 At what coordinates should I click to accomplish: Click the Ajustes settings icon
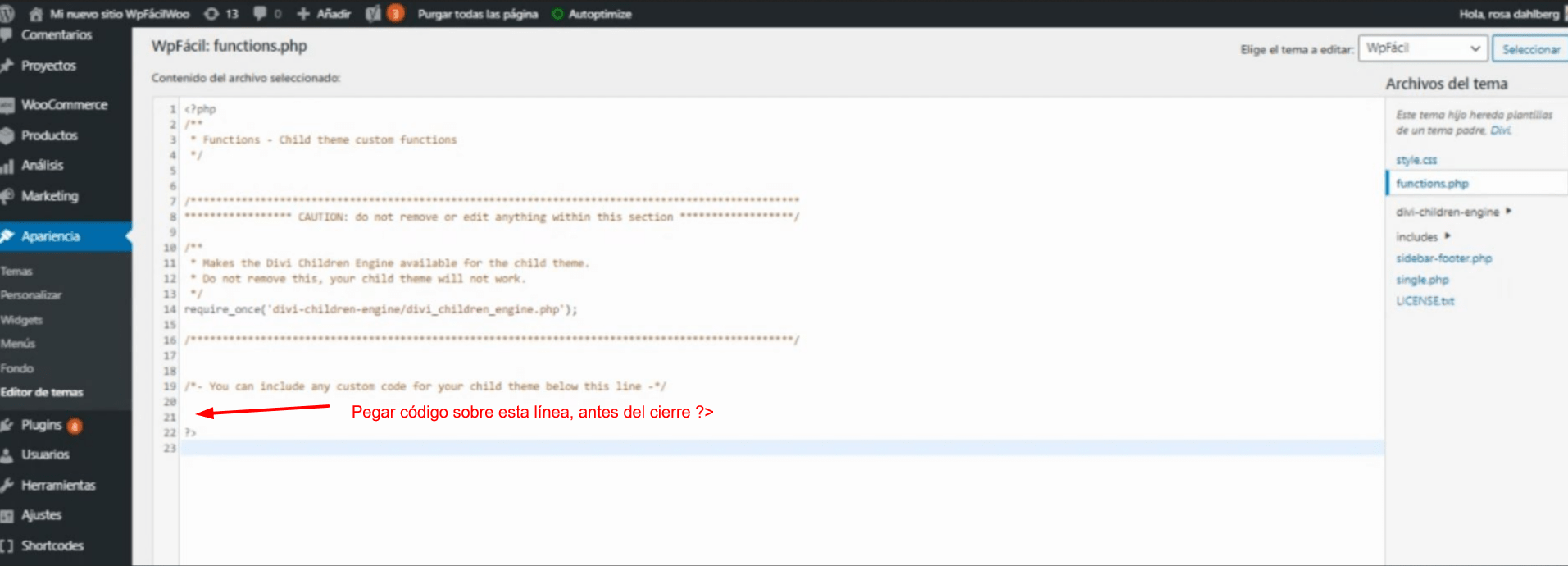click(x=7, y=515)
